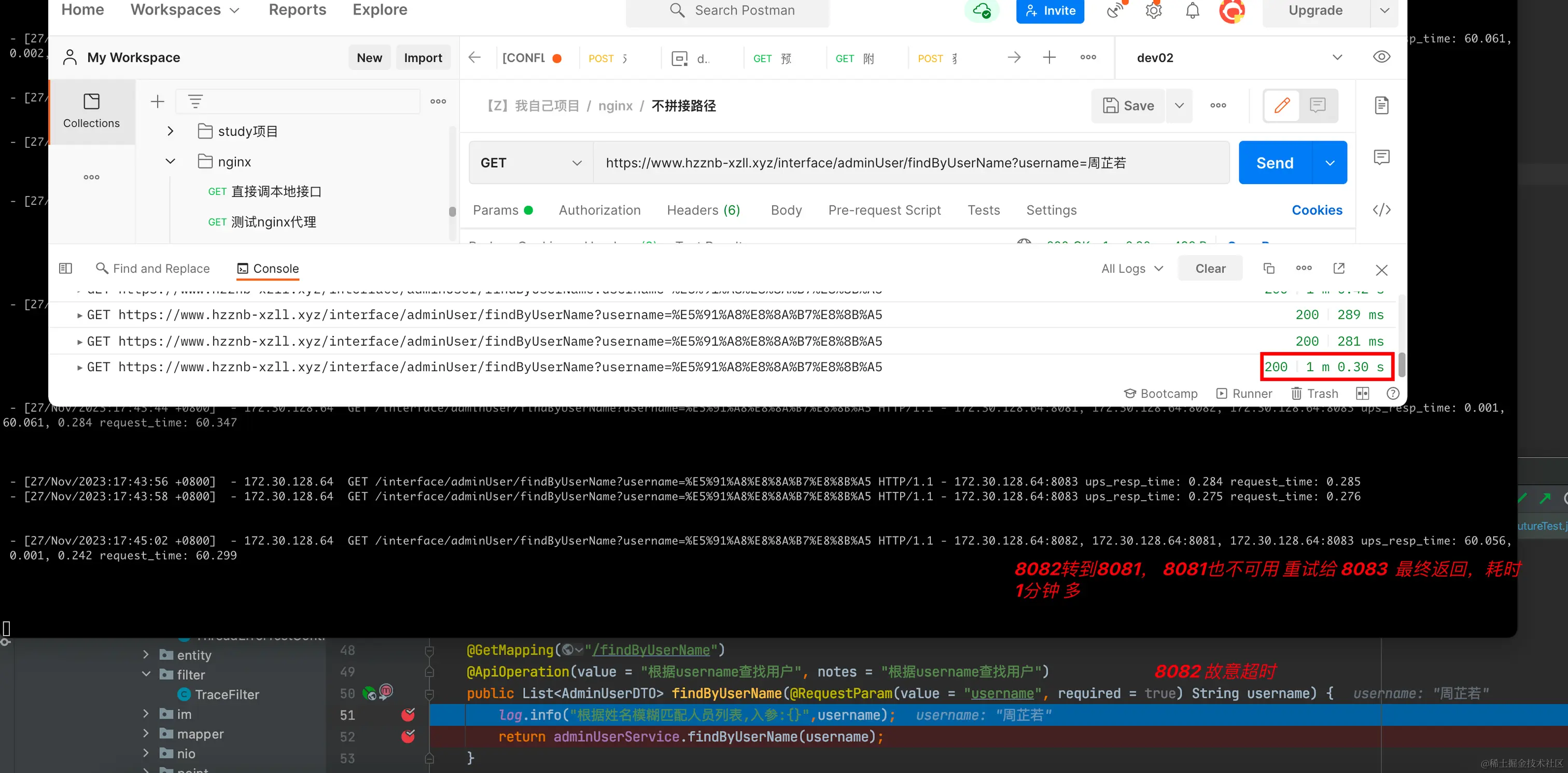Open the All Logs filter dropdown

click(x=1132, y=269)
